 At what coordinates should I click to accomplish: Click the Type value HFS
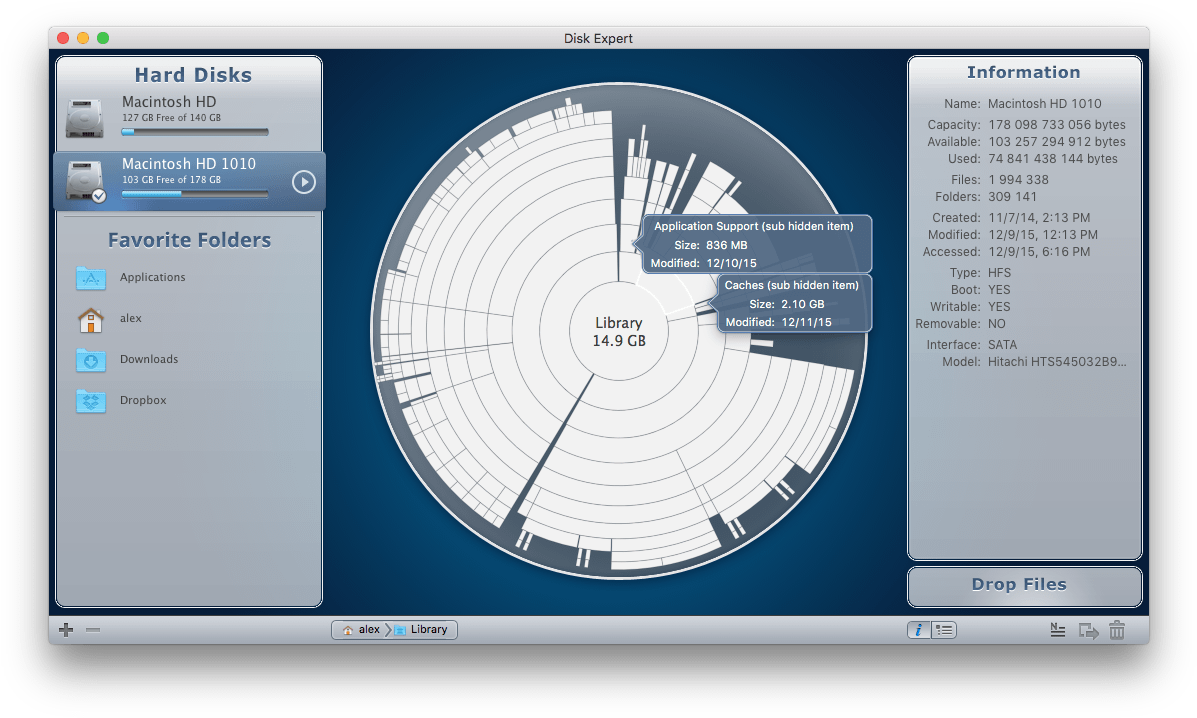(999, 273)
